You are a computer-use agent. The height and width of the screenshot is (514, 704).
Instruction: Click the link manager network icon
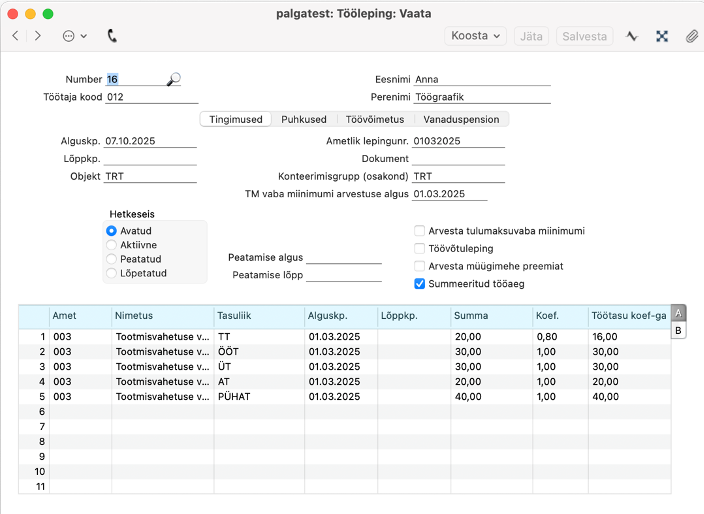(662, 36)
